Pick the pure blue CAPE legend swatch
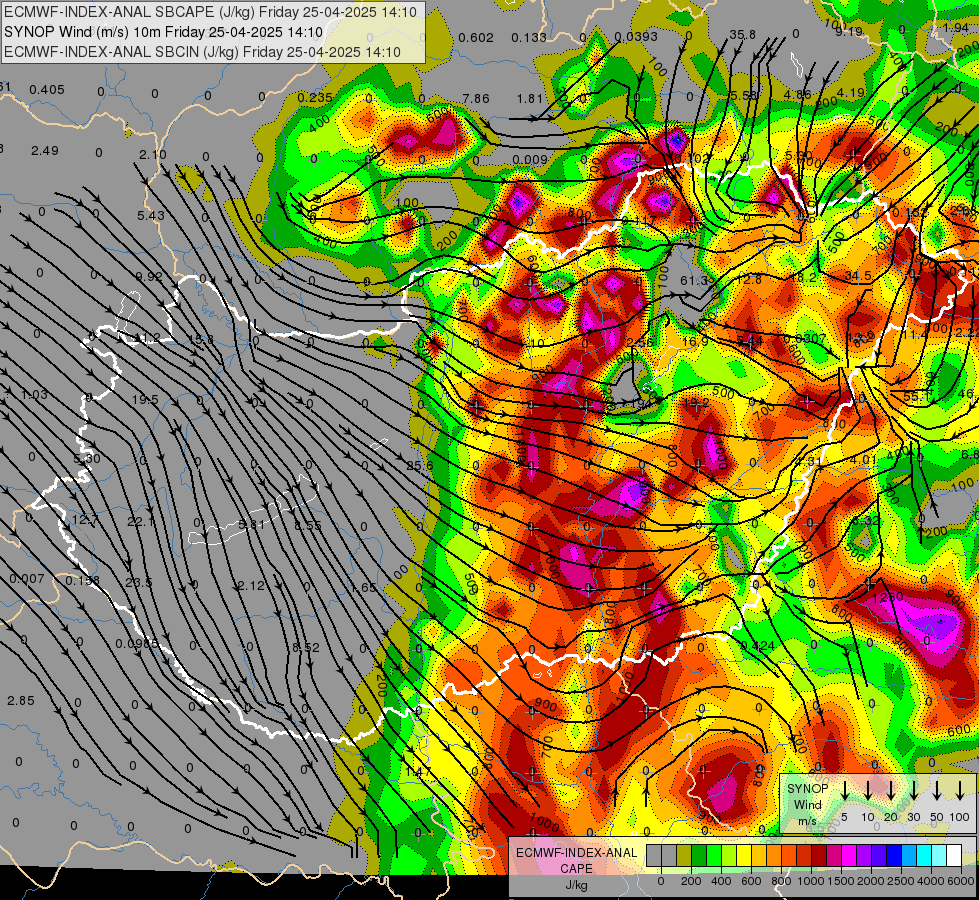979x900 pixels. [893, 855]
